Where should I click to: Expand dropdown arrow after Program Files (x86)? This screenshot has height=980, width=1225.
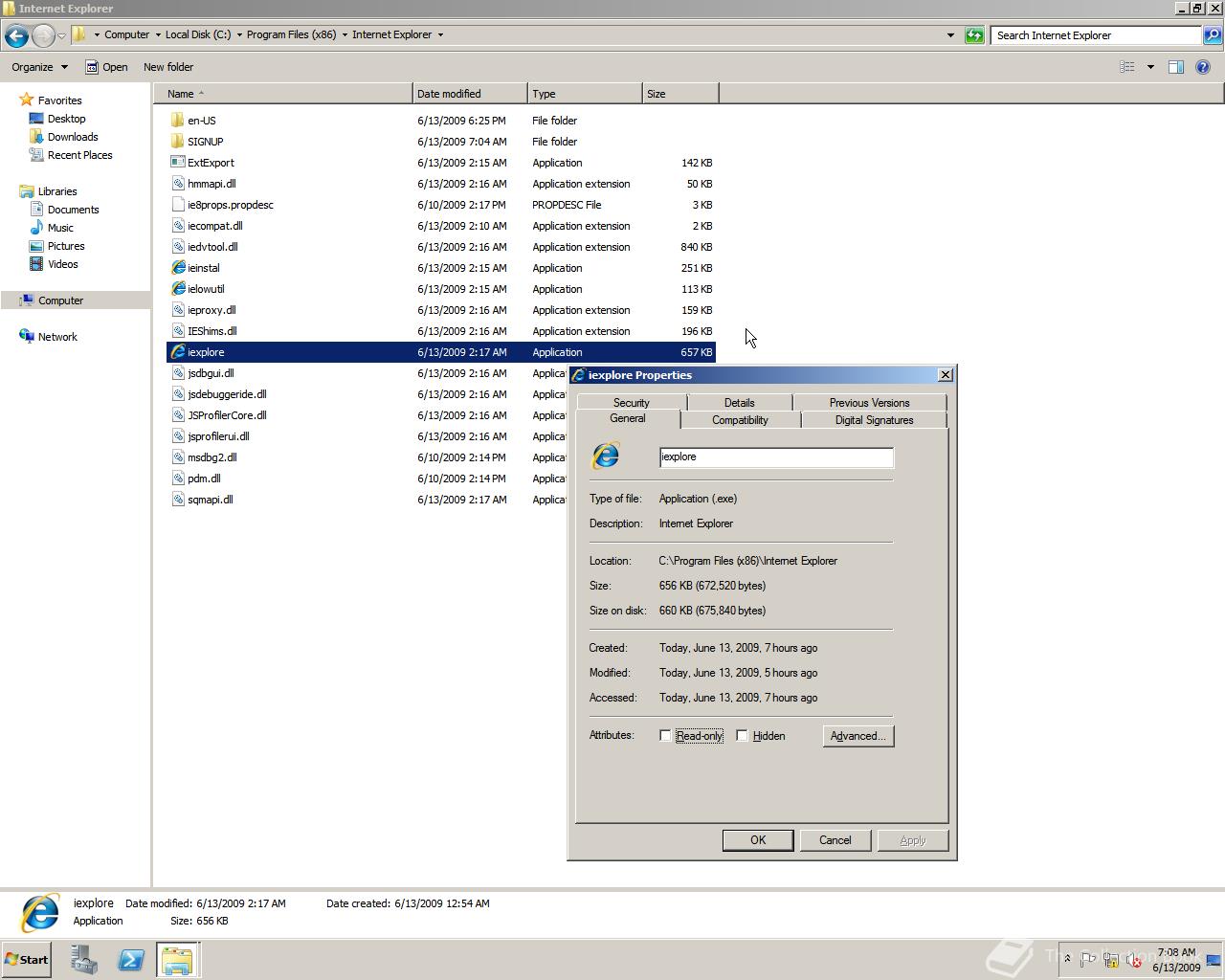(x=345, y=35)
